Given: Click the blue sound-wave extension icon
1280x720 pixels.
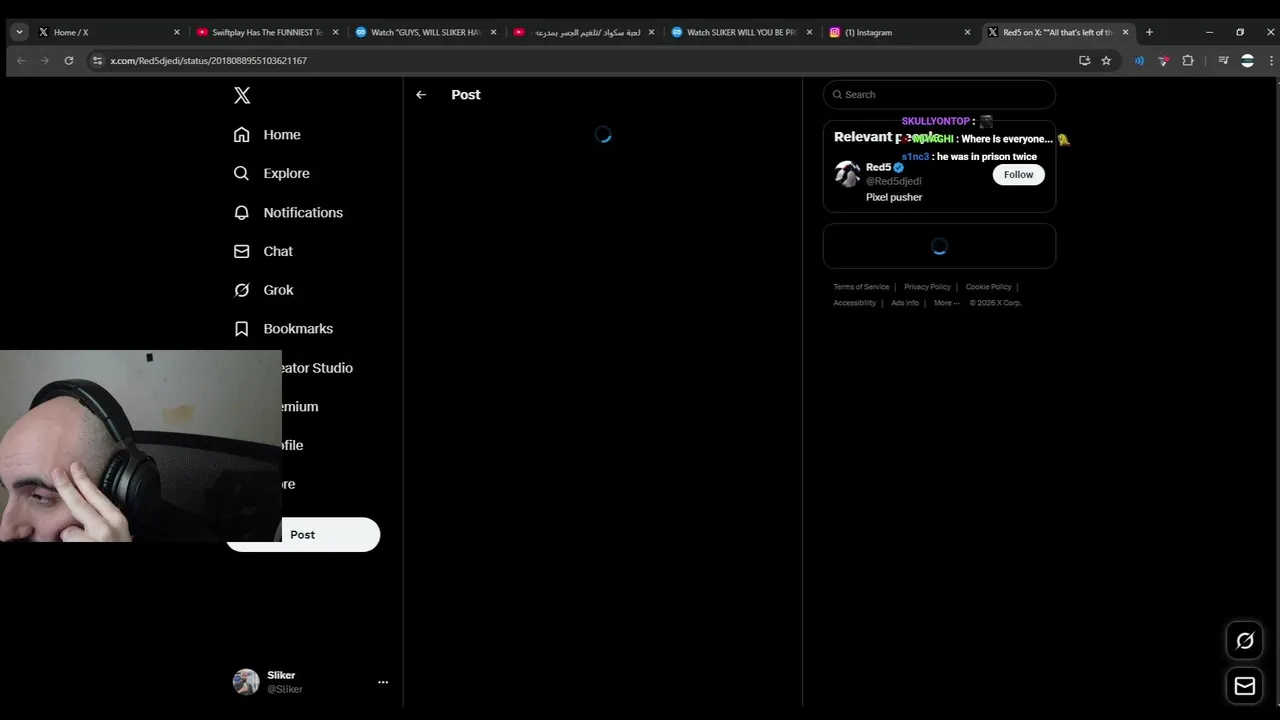Looking at the screenshot, I should pyautogui.click(x=1139, y=60).
